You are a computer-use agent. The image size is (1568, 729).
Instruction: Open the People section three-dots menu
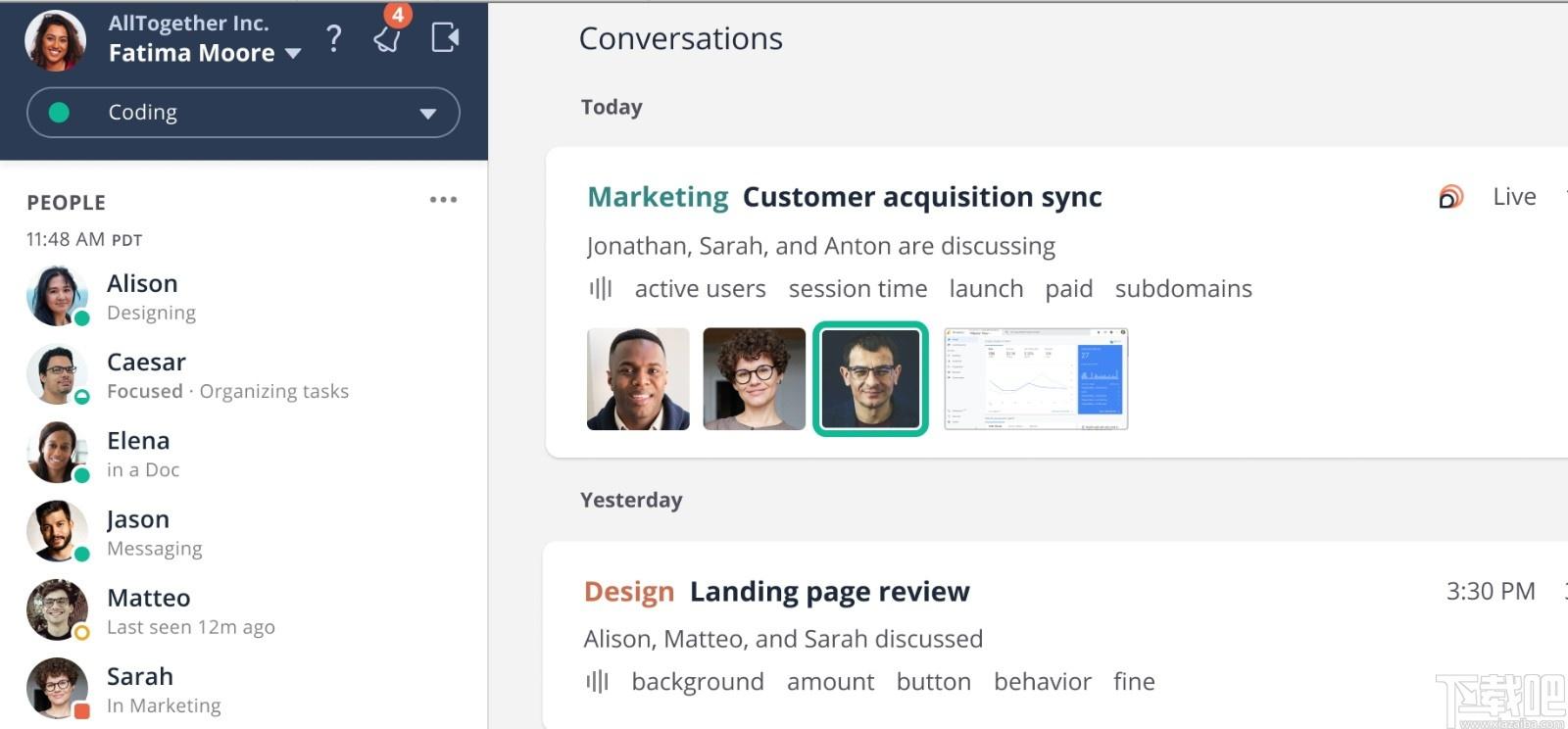point(443,200)
